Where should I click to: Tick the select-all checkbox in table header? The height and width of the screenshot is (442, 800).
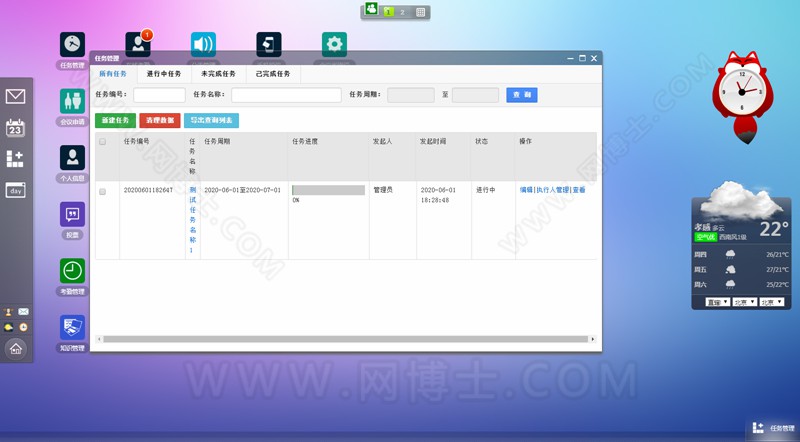click(x=103, y=142)
